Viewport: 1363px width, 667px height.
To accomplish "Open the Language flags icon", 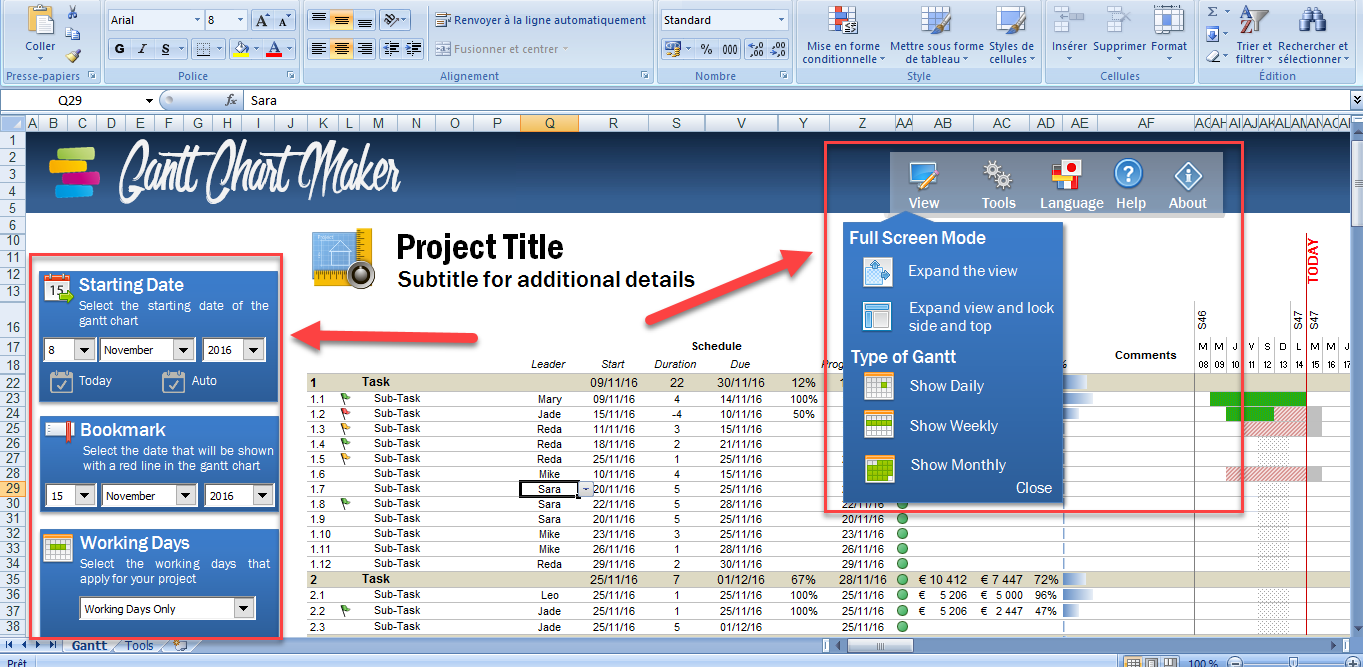I will (1068, 176).
